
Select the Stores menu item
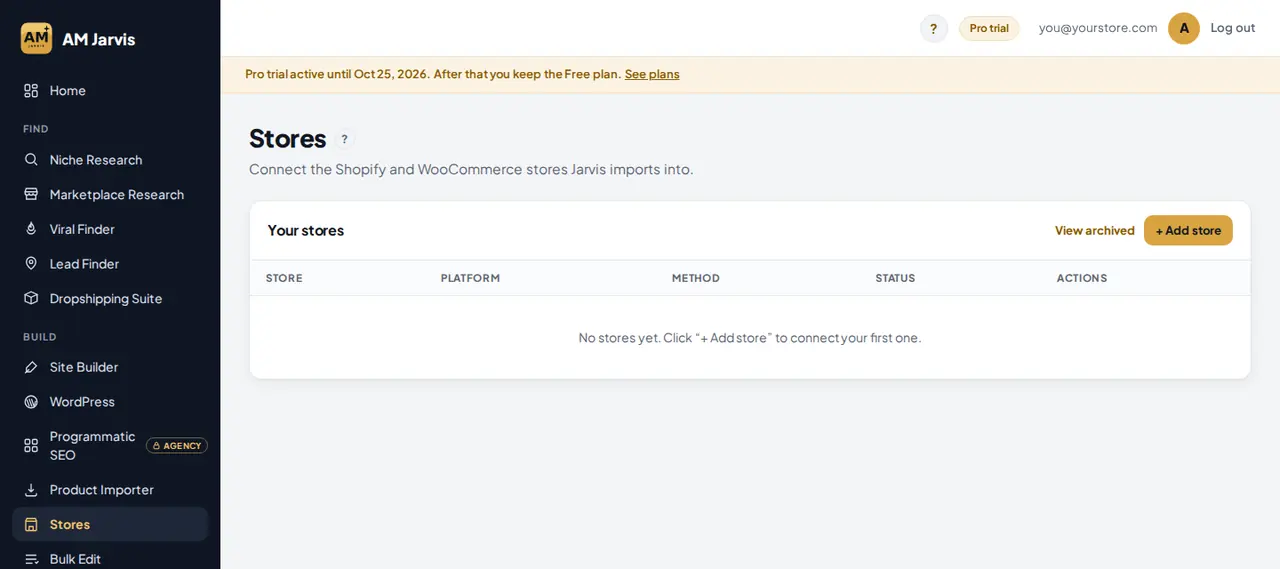click(110, 525)
